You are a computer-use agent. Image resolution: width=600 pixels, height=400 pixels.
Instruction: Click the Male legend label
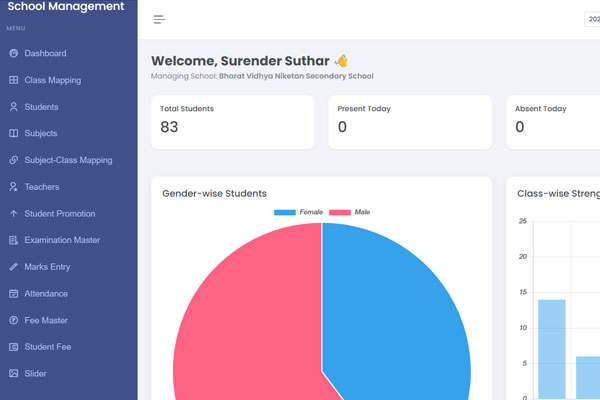362,212
